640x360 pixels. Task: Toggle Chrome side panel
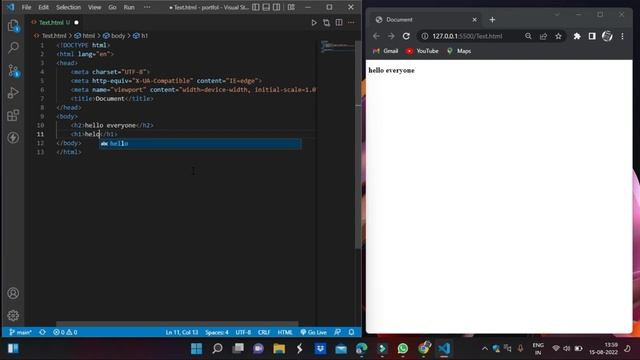pos(592,36)
